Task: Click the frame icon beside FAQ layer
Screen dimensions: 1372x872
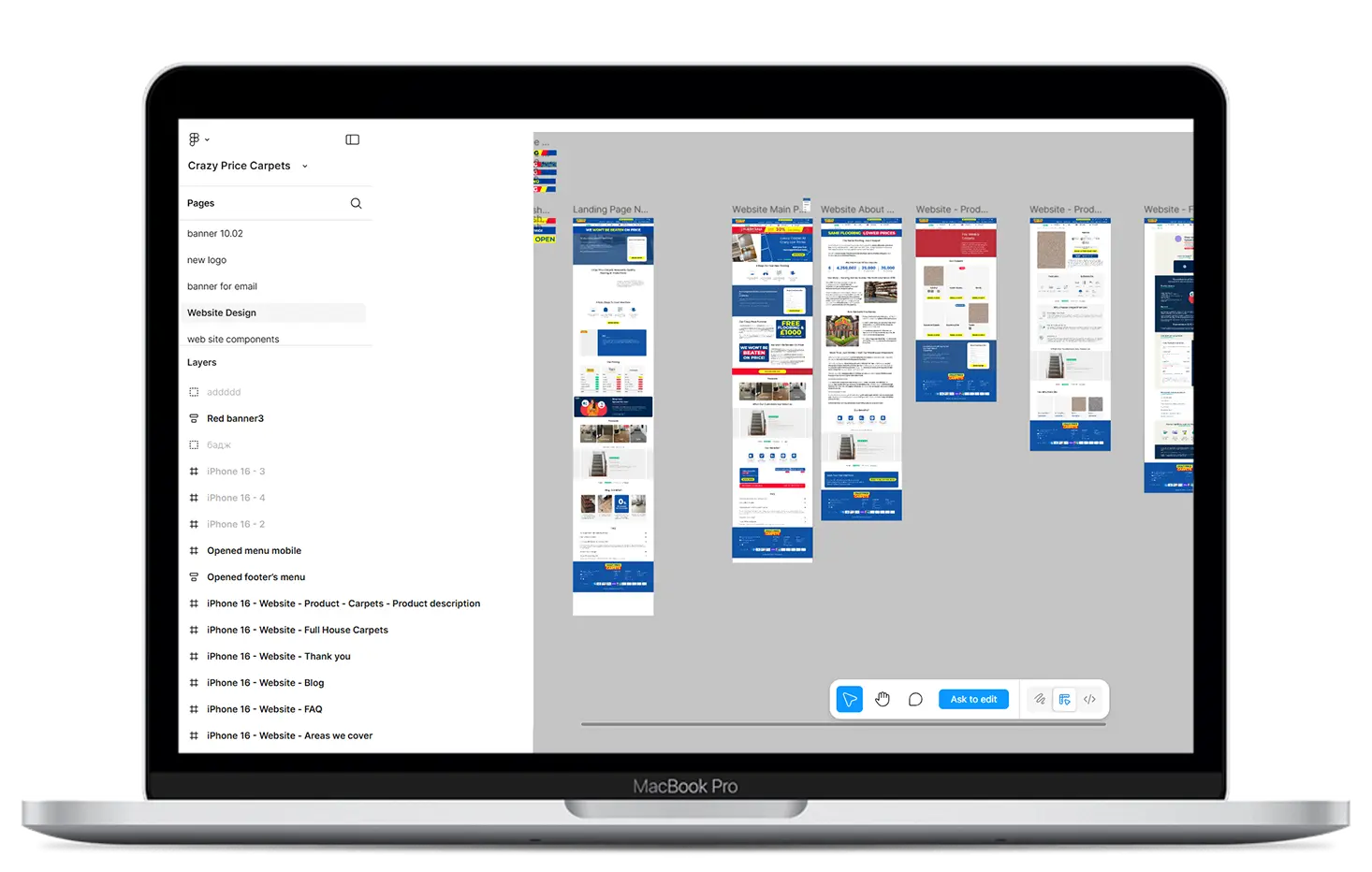Action: (x=194, y=709)
